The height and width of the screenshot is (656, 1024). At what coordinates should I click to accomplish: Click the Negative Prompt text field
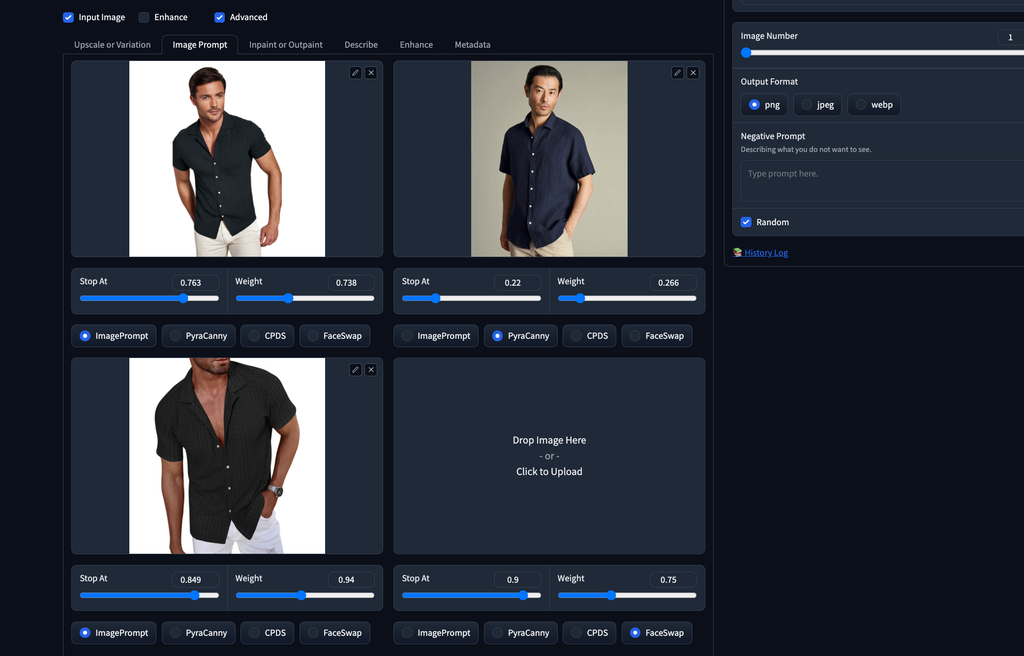pyautogui.click(x=880, y=182)
